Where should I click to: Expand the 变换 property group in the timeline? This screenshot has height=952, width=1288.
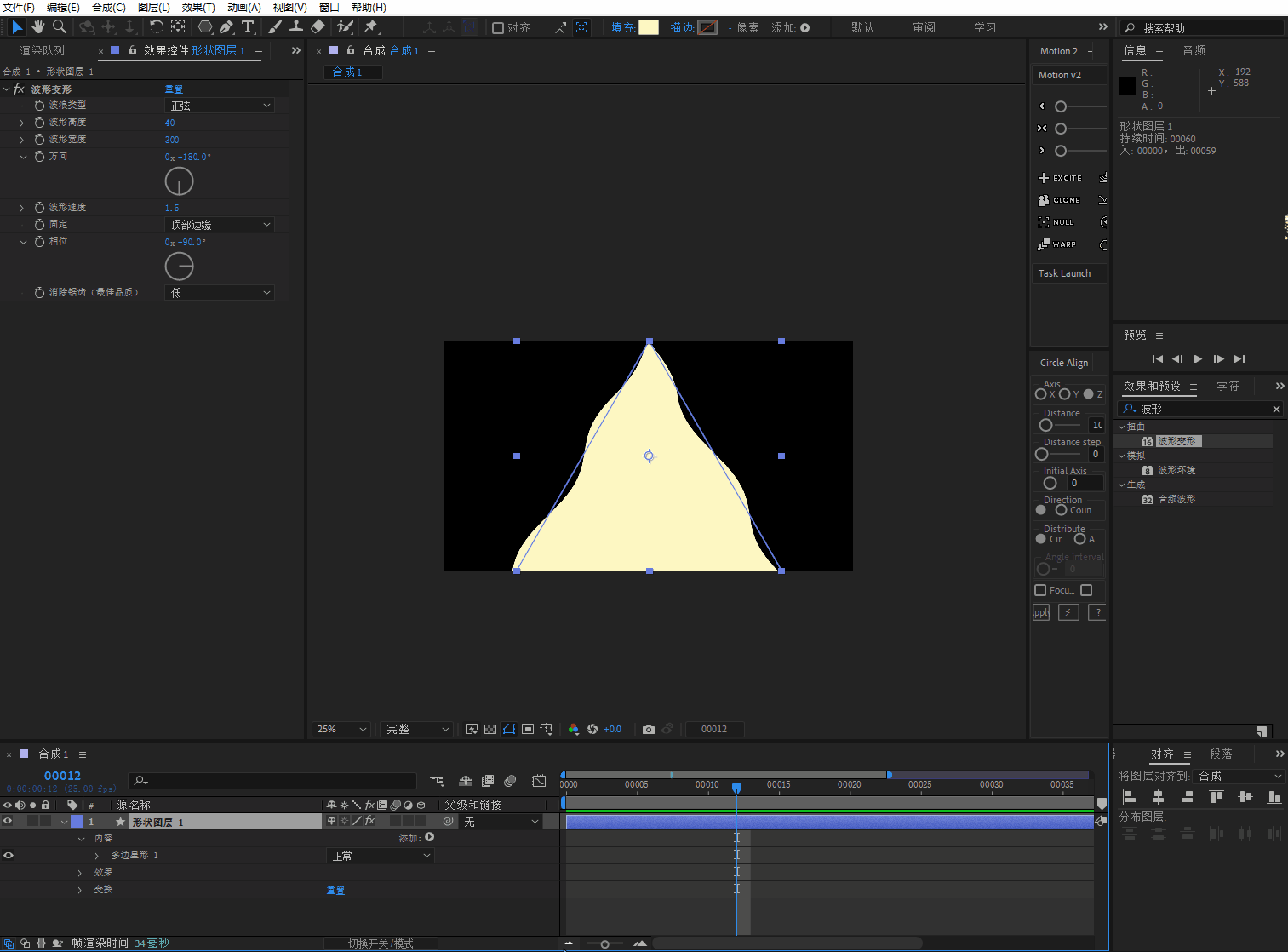coord(80,890)
